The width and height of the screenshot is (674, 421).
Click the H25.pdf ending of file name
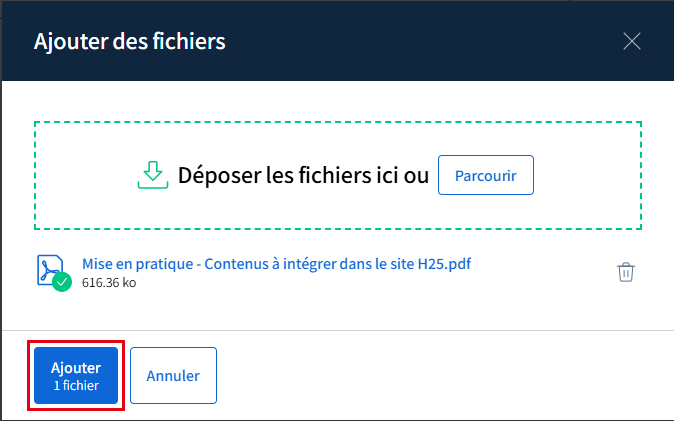[x=444, y=264]
